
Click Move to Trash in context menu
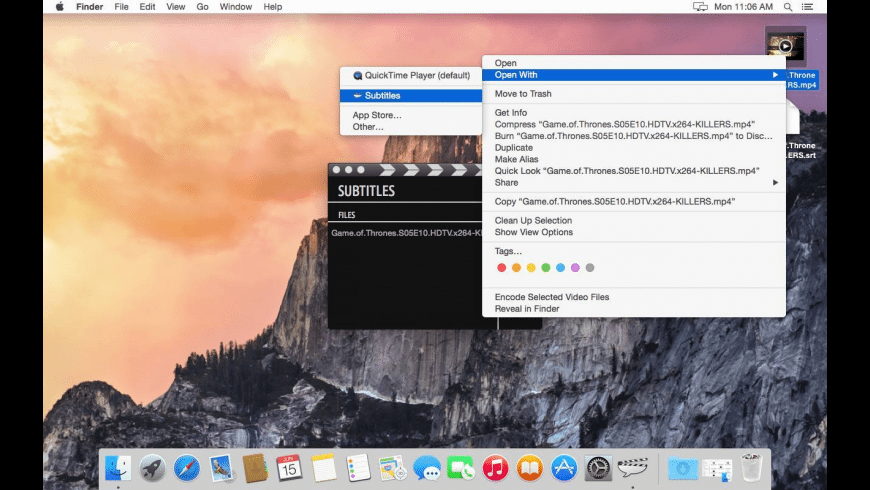point(523,94)
